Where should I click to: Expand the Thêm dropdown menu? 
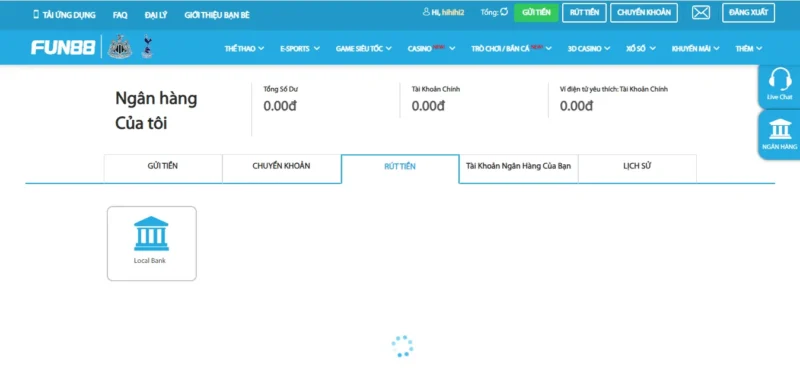pos(748,48)
